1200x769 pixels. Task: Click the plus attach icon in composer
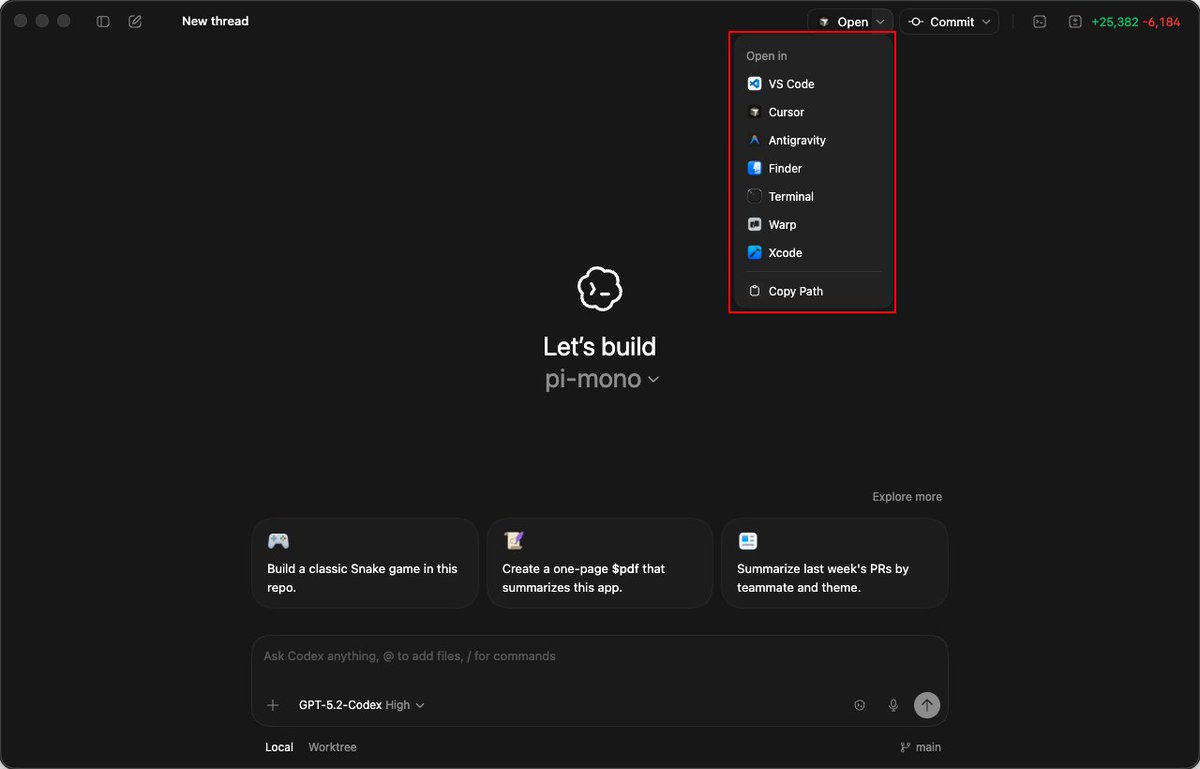click(273, 705)
